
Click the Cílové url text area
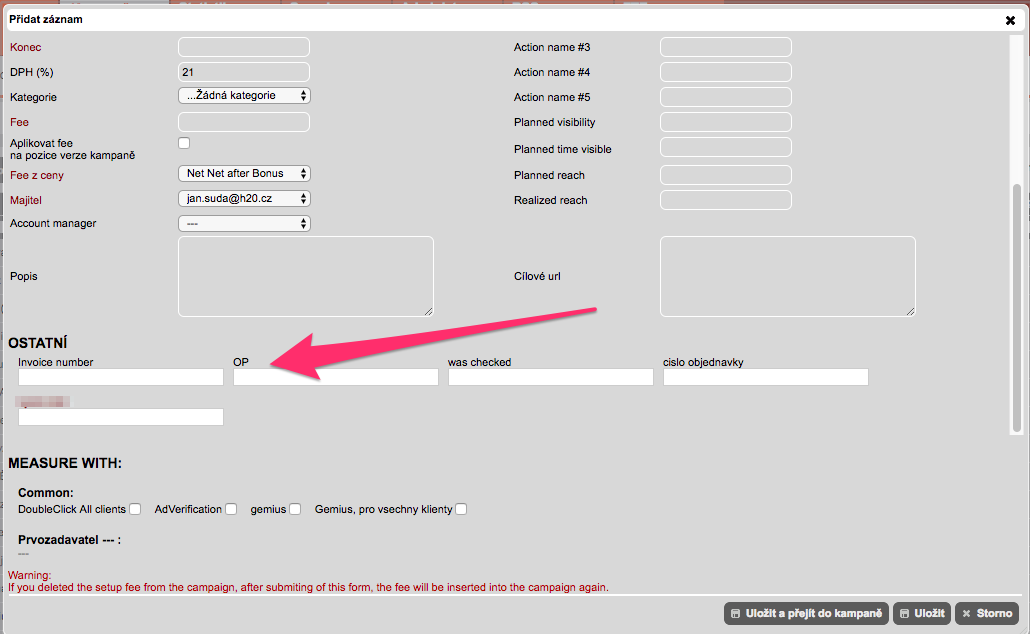pyautogui.click(x=787, y=276)
